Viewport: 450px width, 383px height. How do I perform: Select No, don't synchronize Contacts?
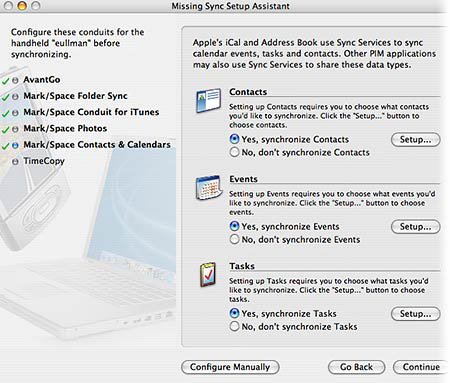(x=235, y=152)
